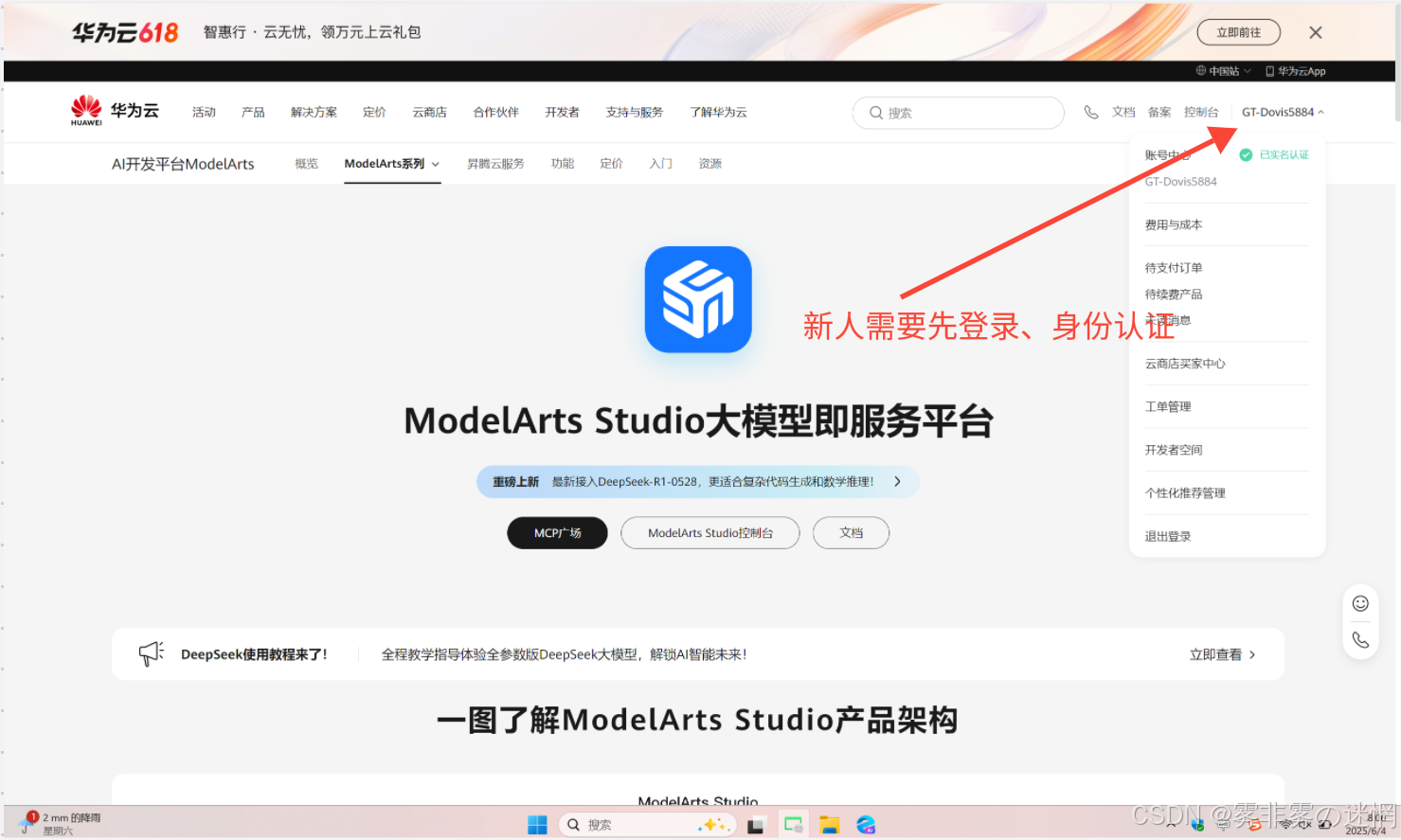Expand the ModelArts系列 dropdown tab
The height and width of the screenshot is (840, 1401).
(x=391, y=164)
